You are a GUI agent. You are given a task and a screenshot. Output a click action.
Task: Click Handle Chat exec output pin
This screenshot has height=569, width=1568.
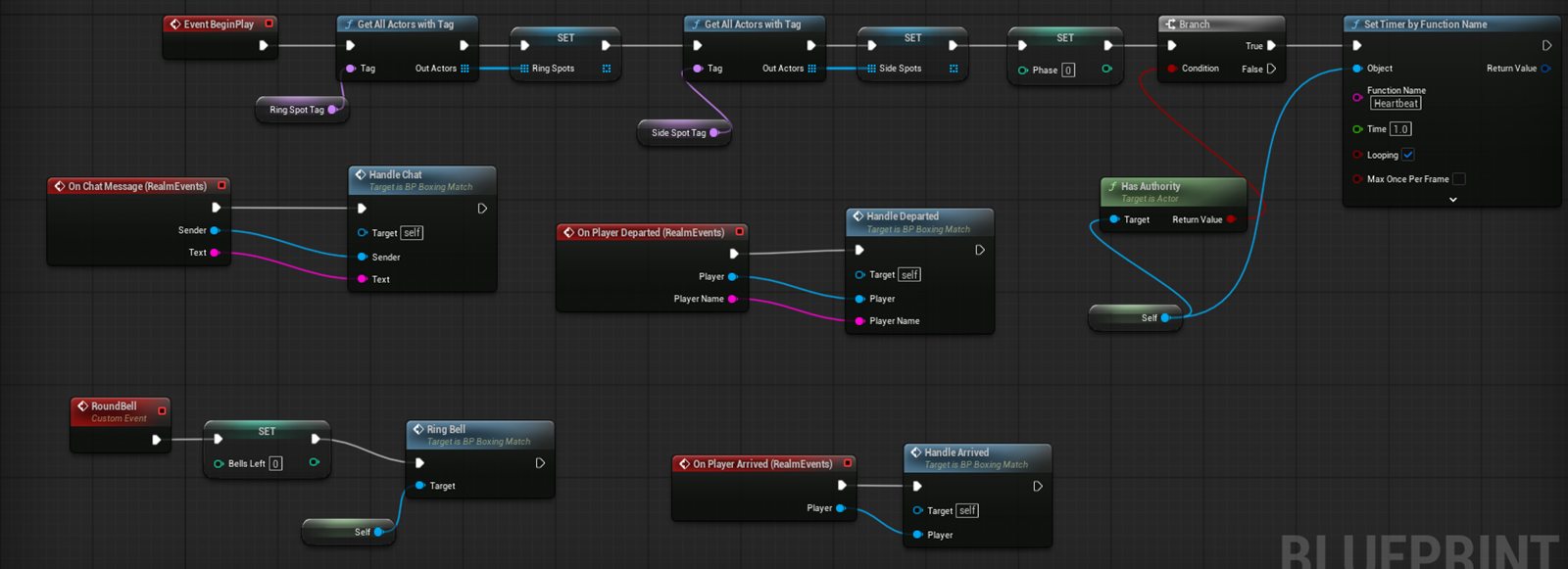482,209
